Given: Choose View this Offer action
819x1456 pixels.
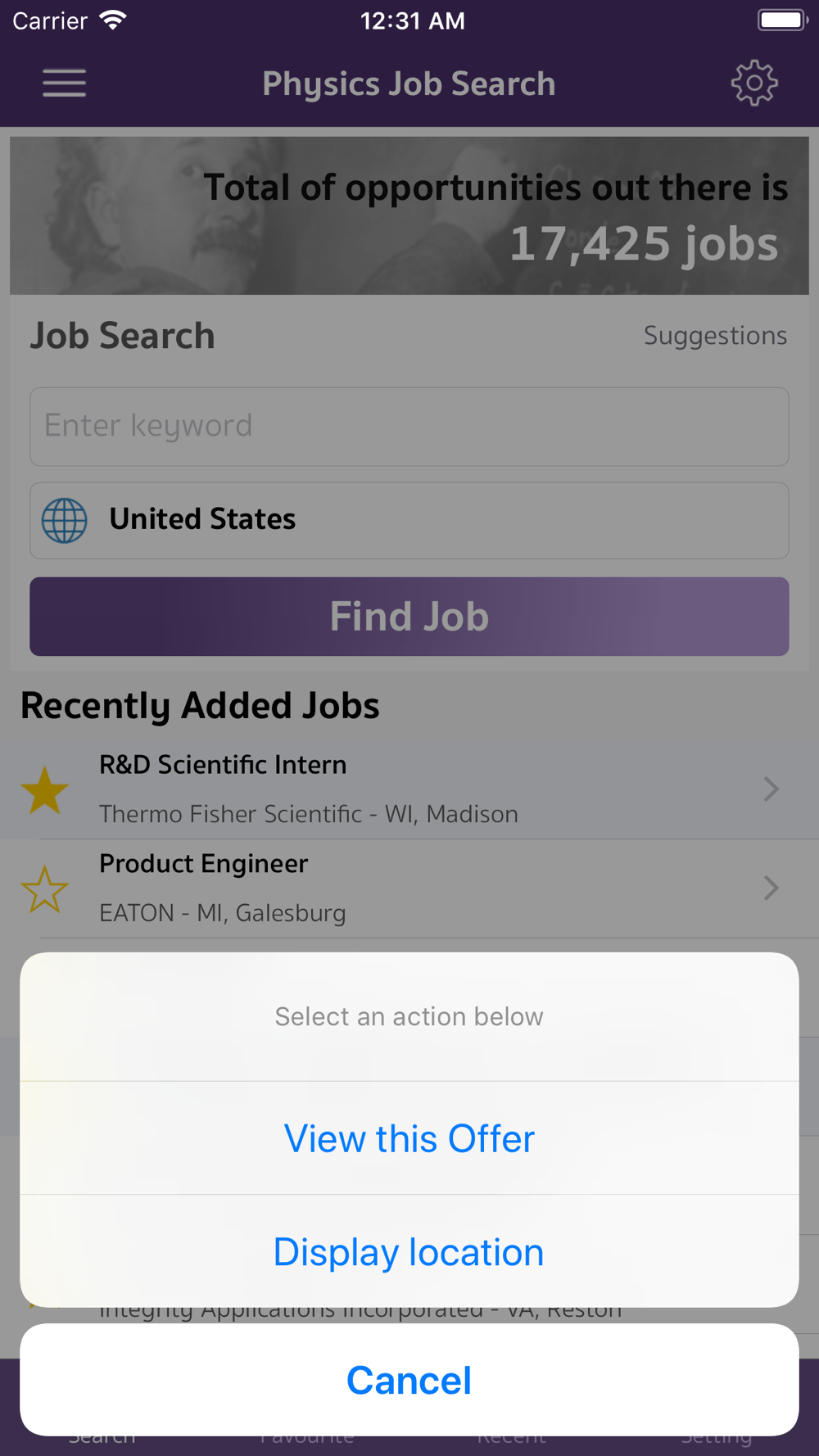Looking at the screenshot, I should coord(409,1138).
